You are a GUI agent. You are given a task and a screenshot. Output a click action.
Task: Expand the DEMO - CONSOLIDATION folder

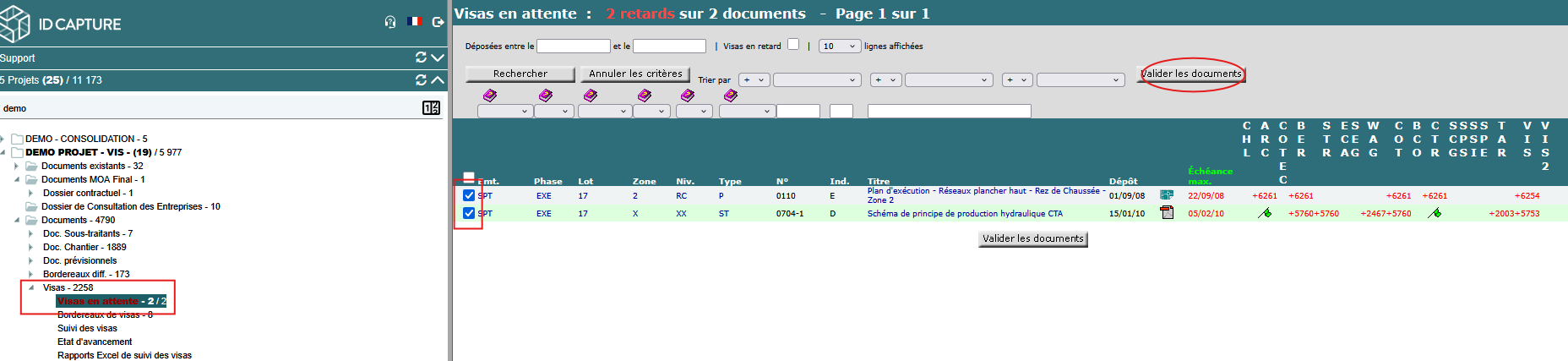point(5,139)
